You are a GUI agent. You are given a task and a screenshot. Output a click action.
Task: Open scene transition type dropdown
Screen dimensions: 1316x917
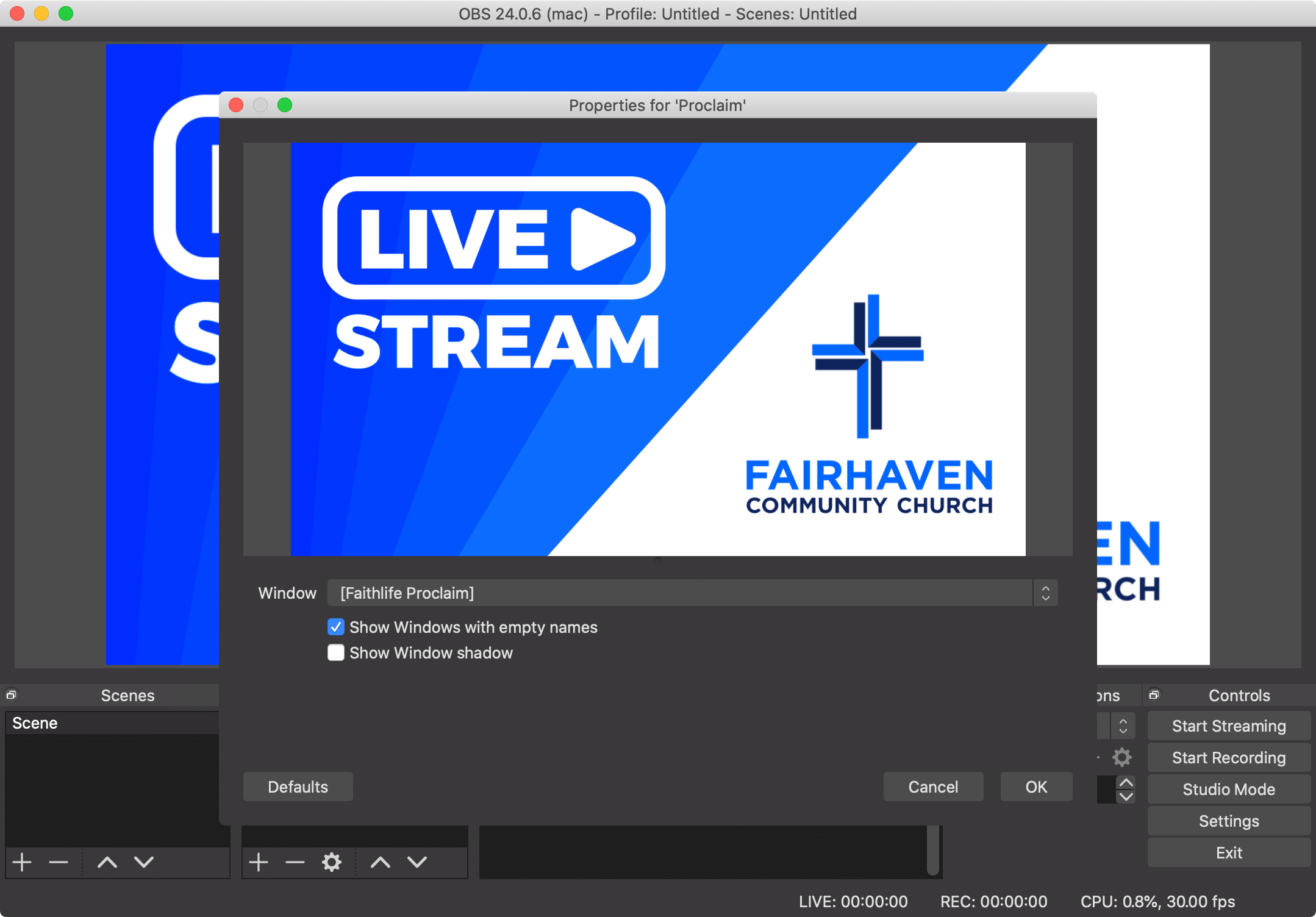1123,726
